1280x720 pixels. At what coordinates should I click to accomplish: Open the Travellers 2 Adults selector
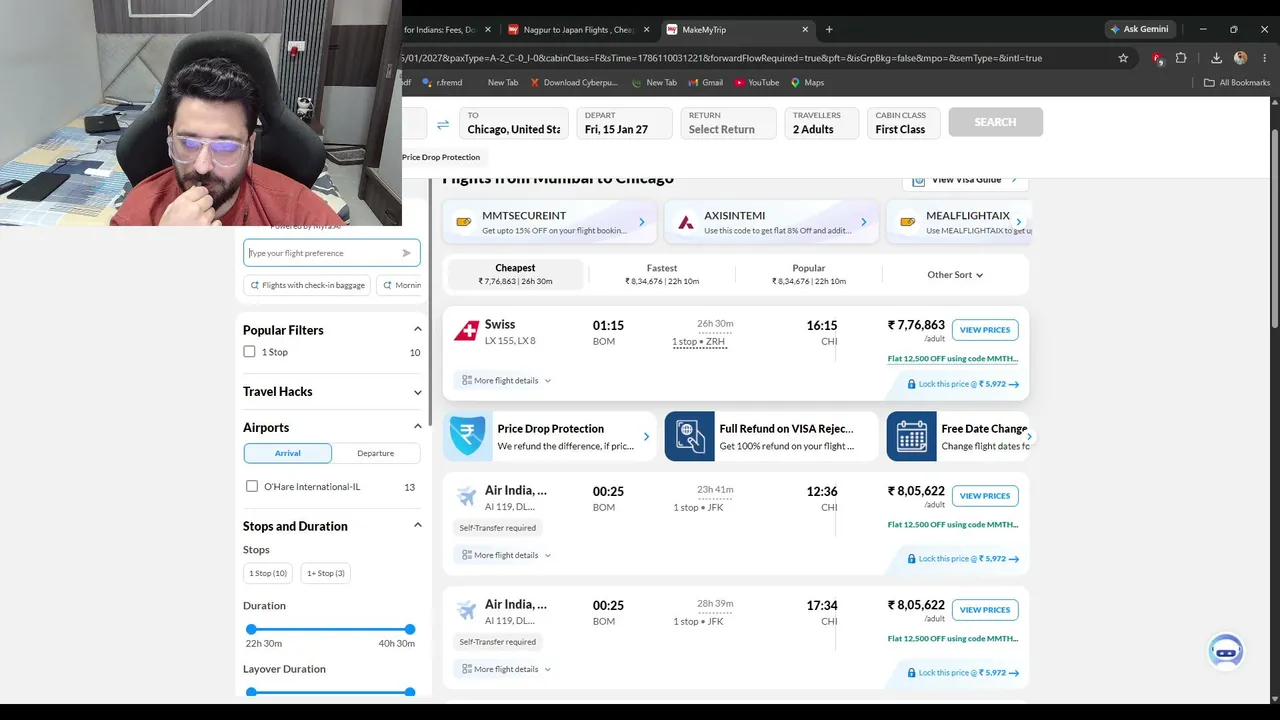coord(821,123)
